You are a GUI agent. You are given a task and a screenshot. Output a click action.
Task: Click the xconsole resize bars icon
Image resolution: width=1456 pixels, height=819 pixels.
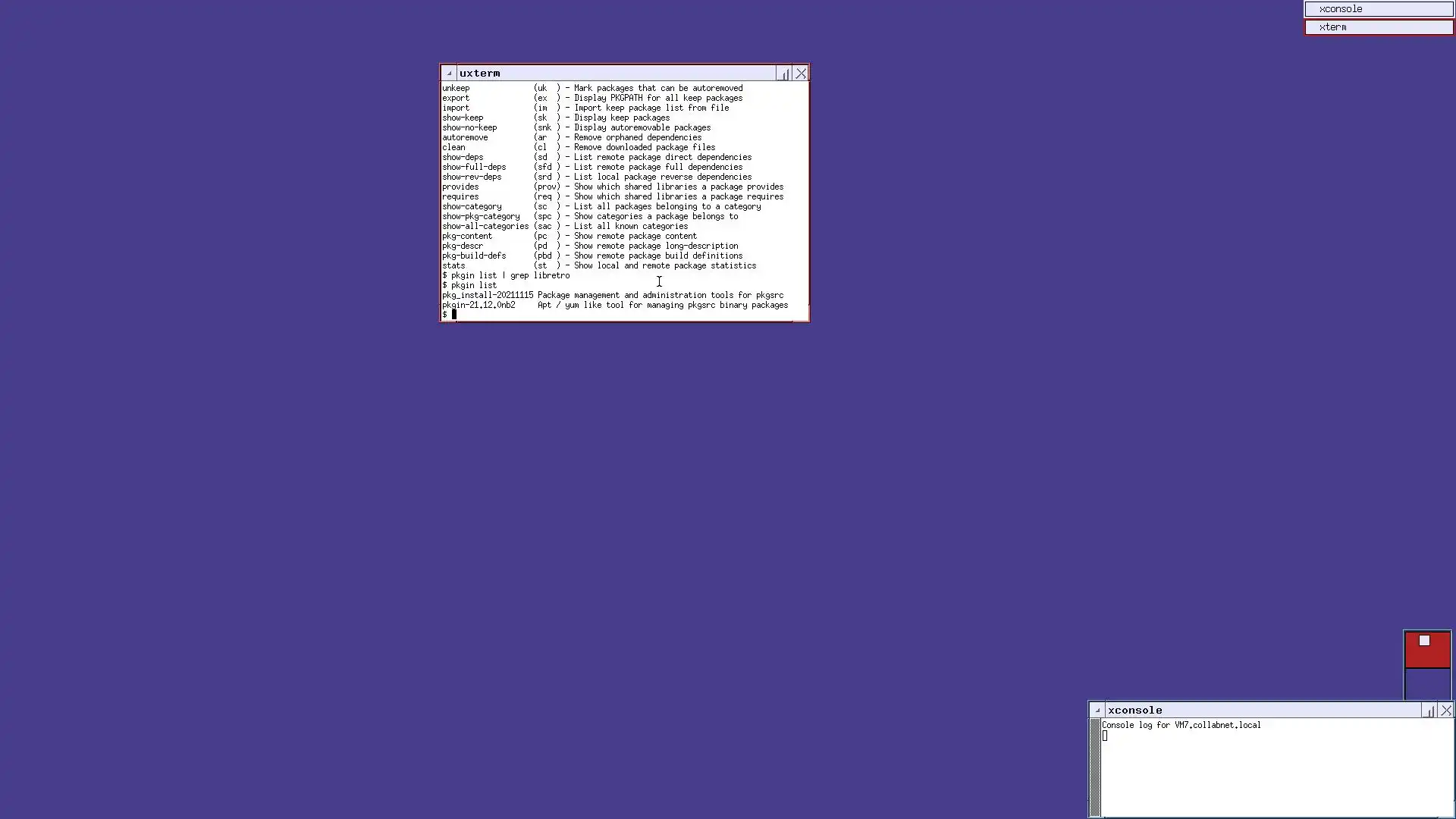pos(1429,711)
